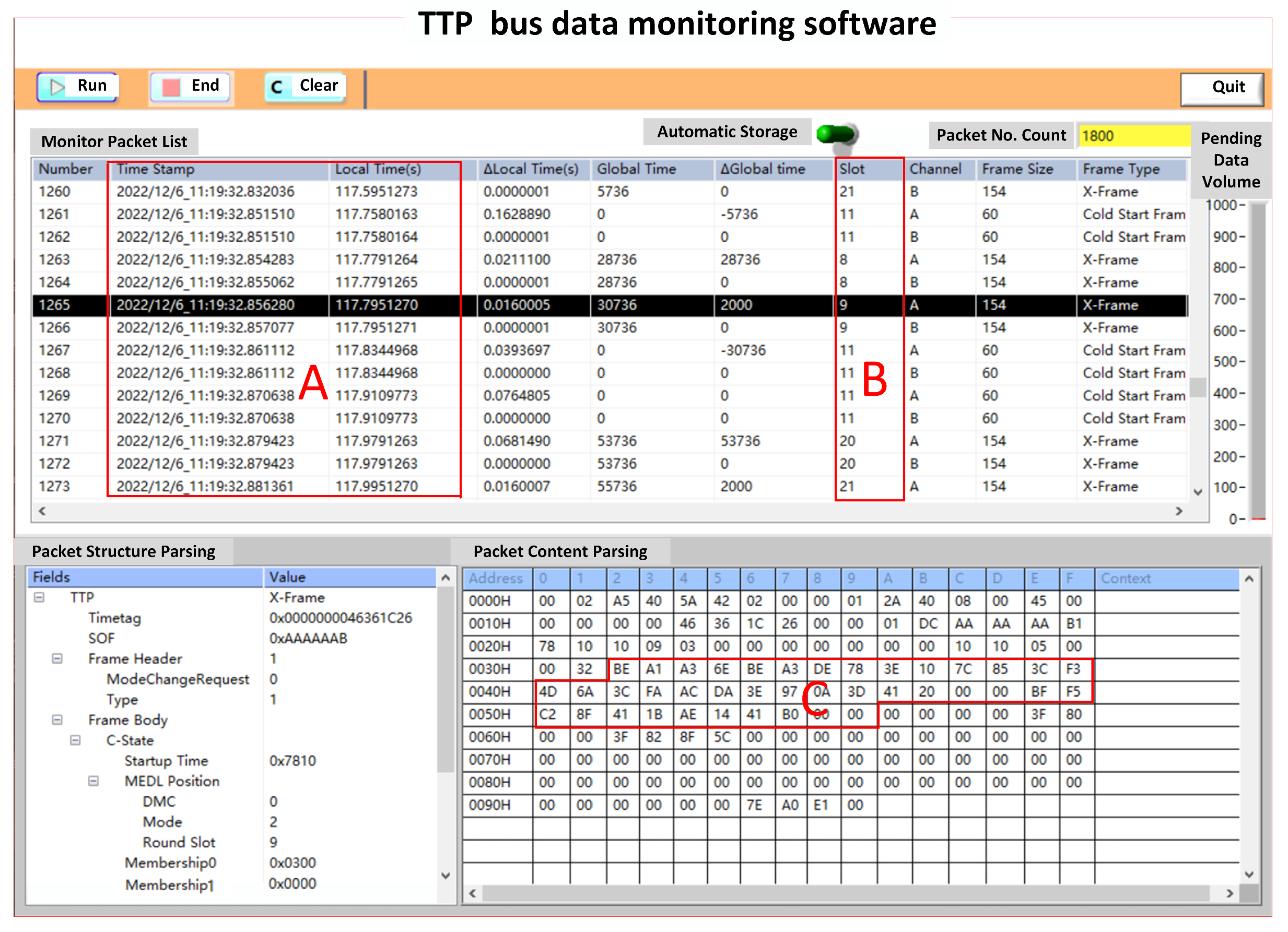Collapse the Frame Header node
The height and width of the screenshot is (932, 1288).
click(57, 659)
